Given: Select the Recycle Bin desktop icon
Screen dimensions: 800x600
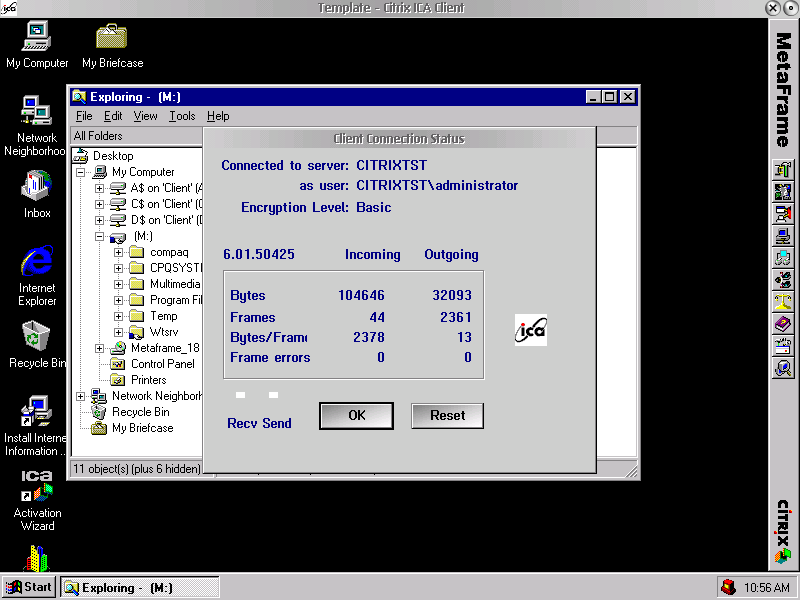Looking at the screenshot, I should coord(36,344).
